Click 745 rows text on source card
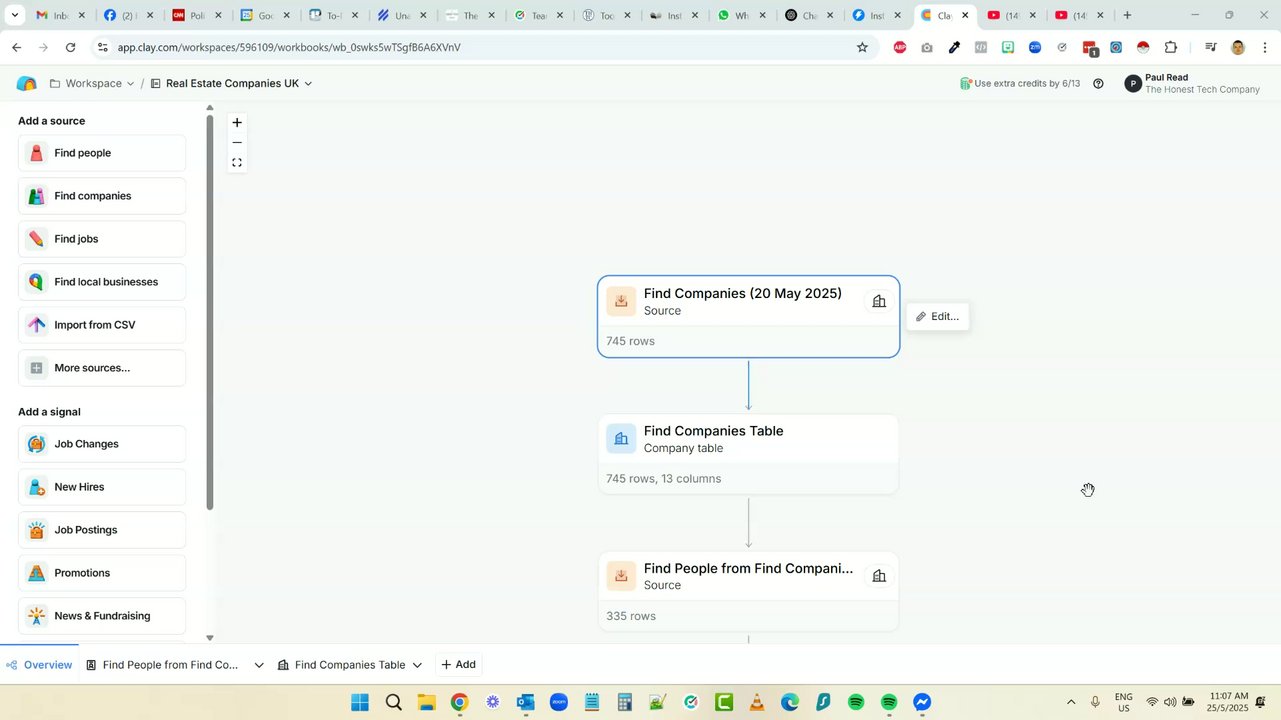 tap(631, 341)
